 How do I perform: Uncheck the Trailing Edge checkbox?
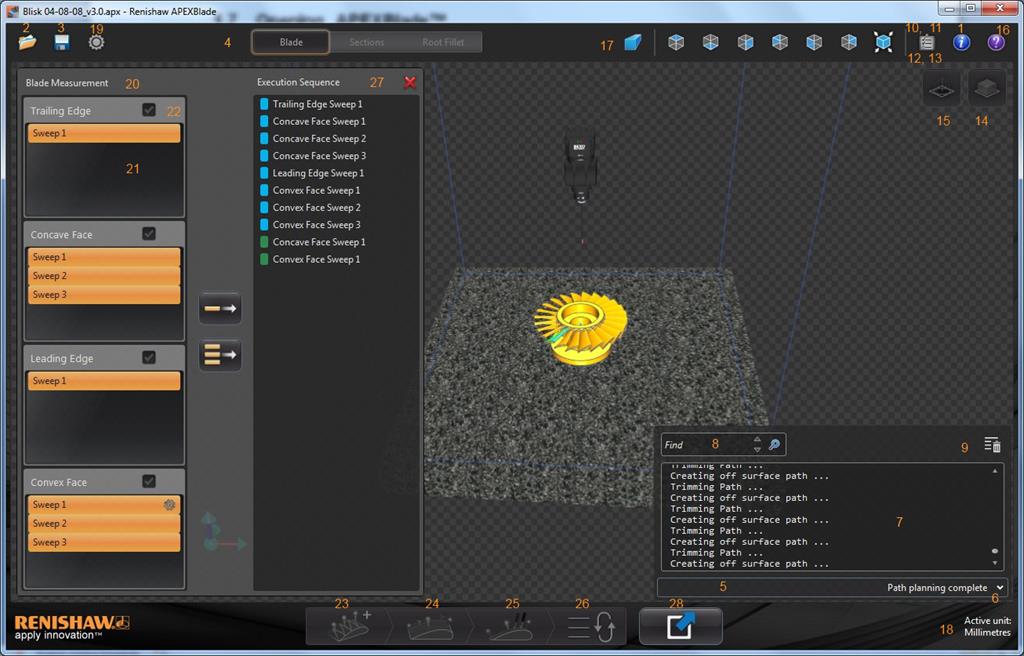coord(149,110)
